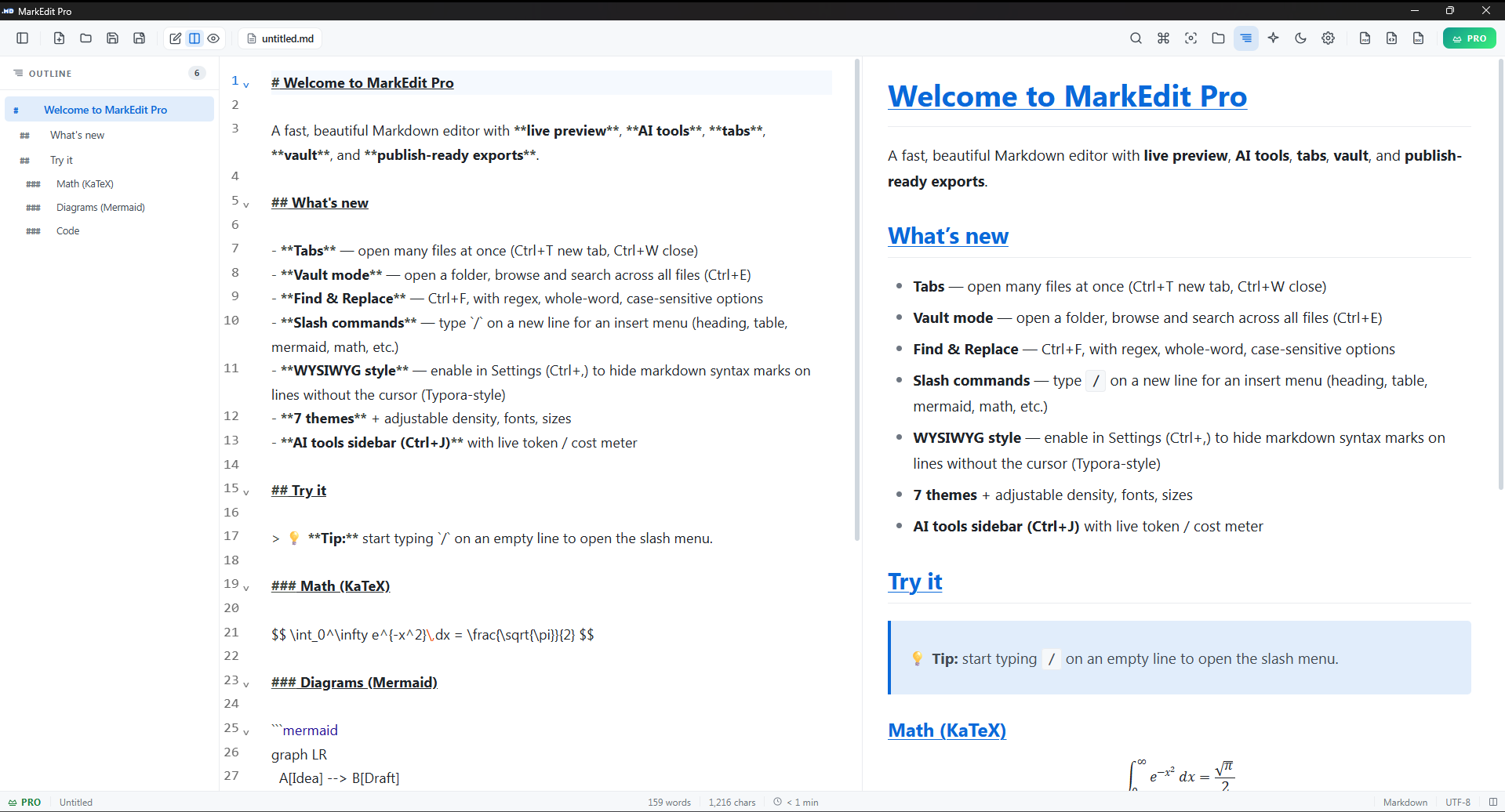Collapse fold arrow on line 19

(x=246, y=588)
